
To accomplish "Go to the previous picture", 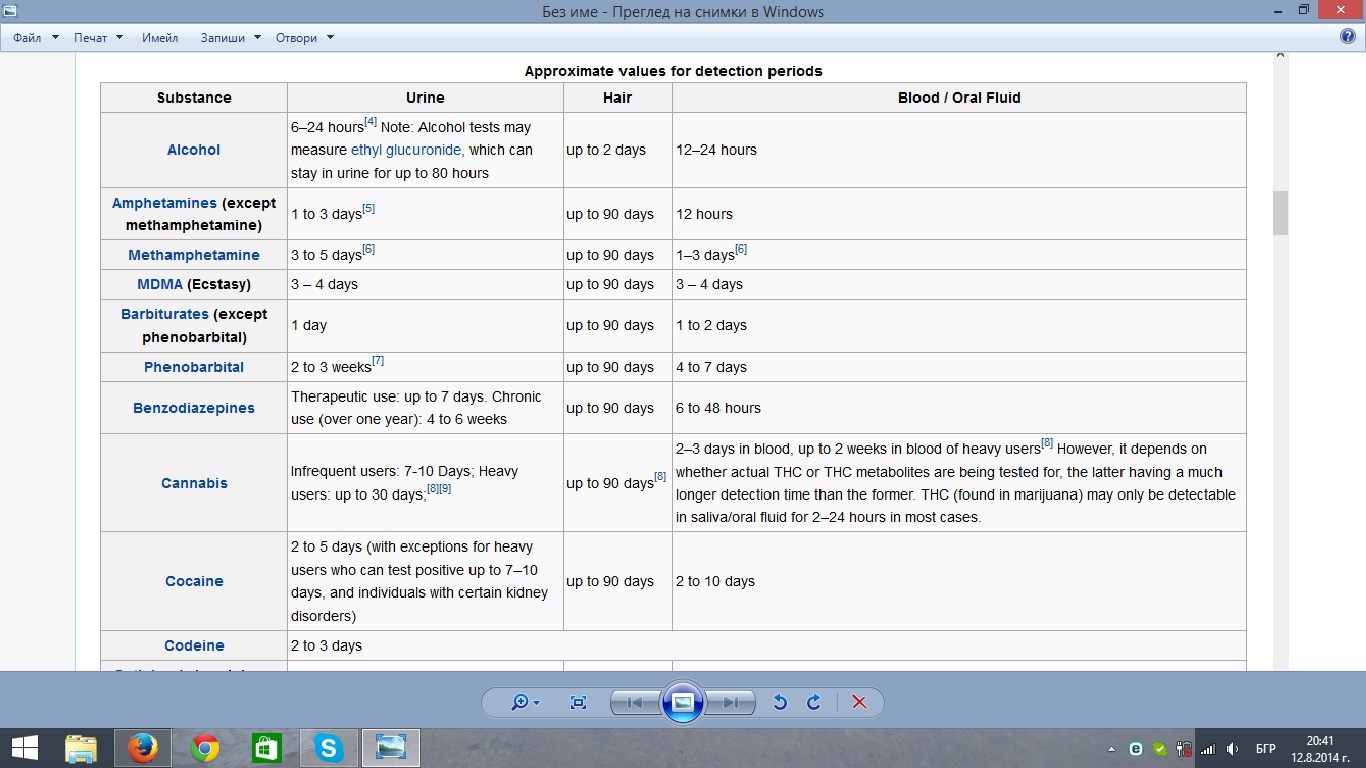I will [634, 702].
